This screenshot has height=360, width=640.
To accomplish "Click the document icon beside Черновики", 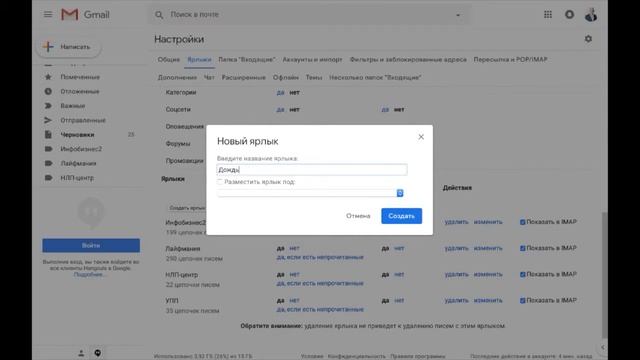I will click(x=48, y=134).
